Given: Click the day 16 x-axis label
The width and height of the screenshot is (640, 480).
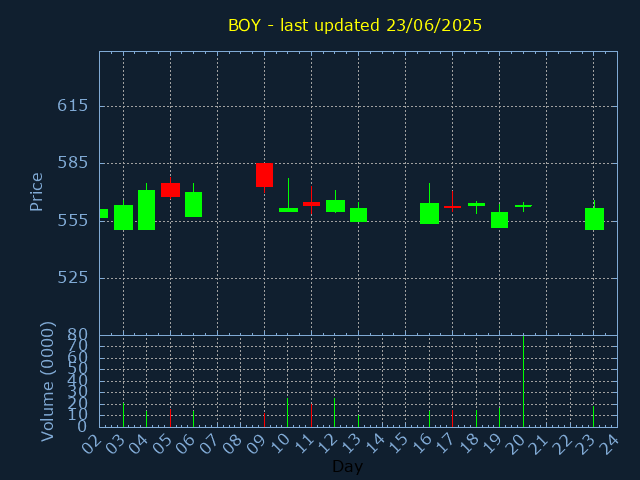Looking at the screenshot, I should coord(421,444).
